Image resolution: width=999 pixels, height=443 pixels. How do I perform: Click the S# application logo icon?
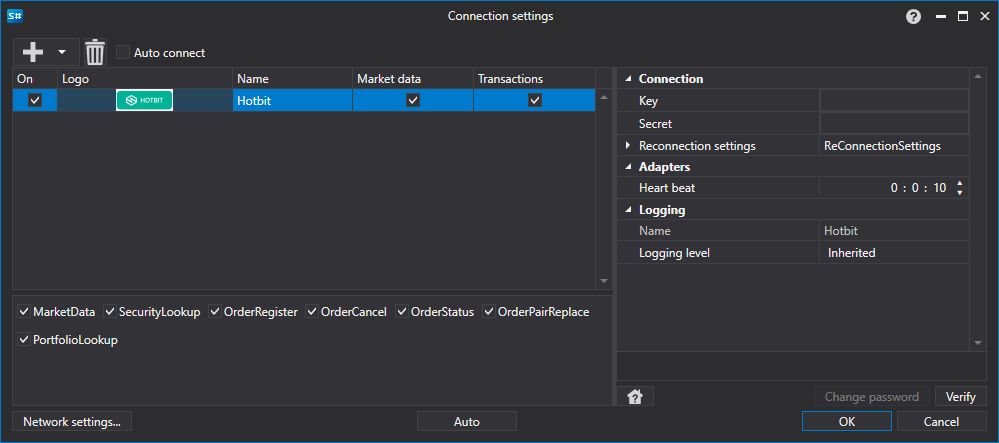(15, 16)
